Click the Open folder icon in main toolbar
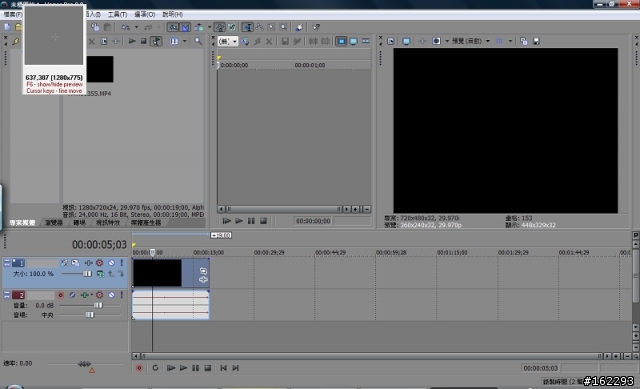Screen dimensions: 640x389 [18, 27]
